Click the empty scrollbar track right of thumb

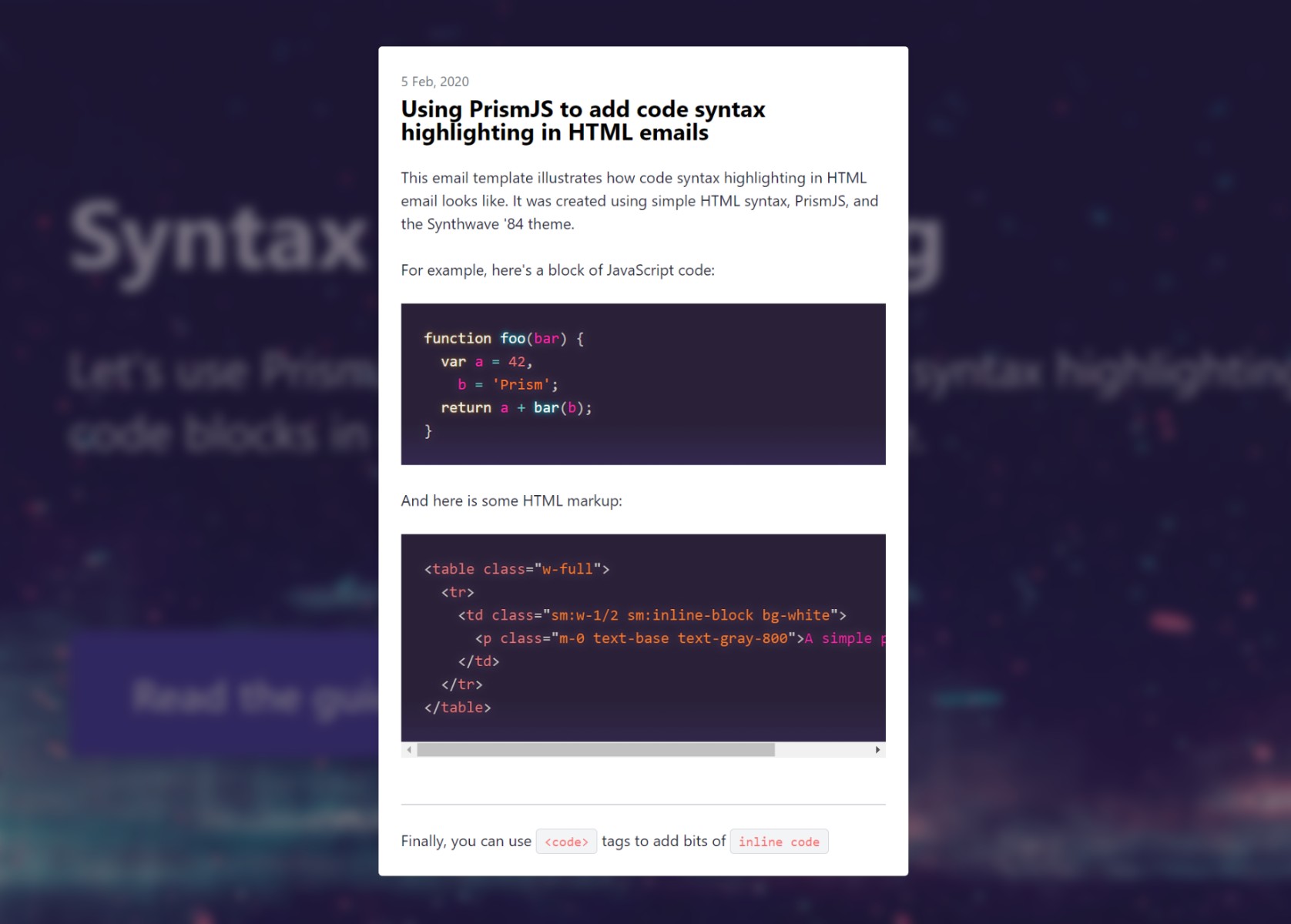click(x=823, y=750)
